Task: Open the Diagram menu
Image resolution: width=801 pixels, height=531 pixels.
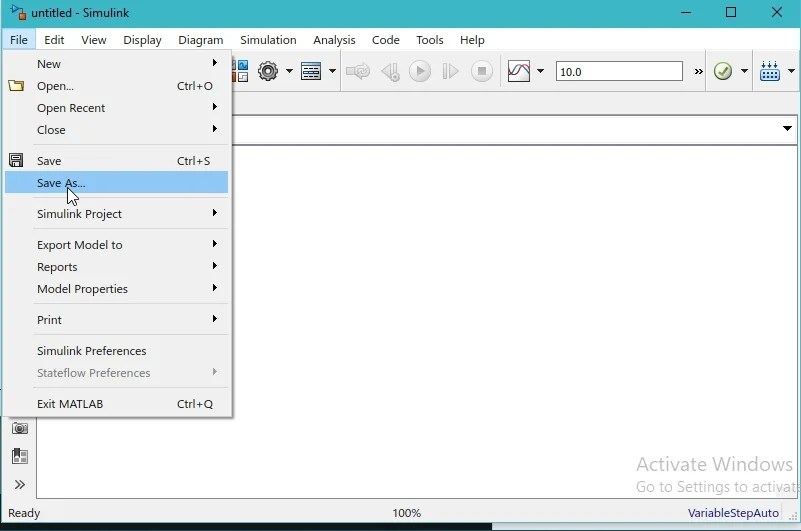Action: 200,40
